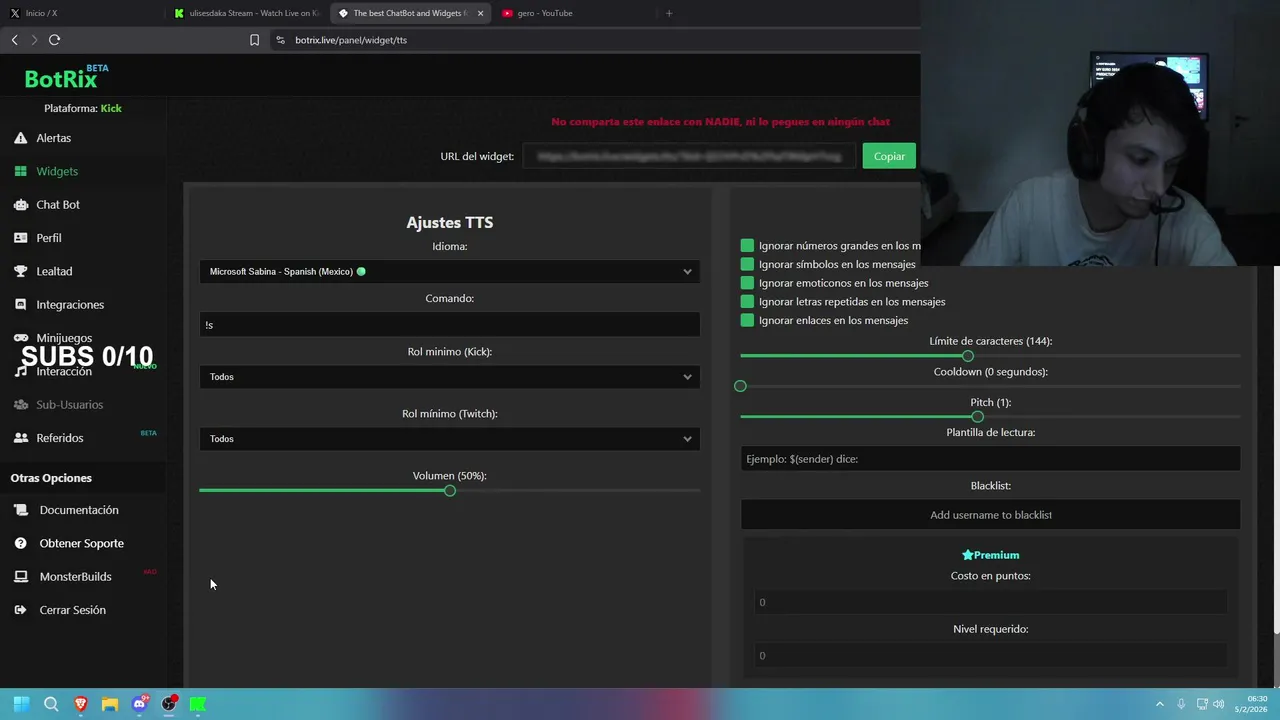Open Discord from the taskbar
Viewport: 1280px width, 720px height.
coord(139,704)
